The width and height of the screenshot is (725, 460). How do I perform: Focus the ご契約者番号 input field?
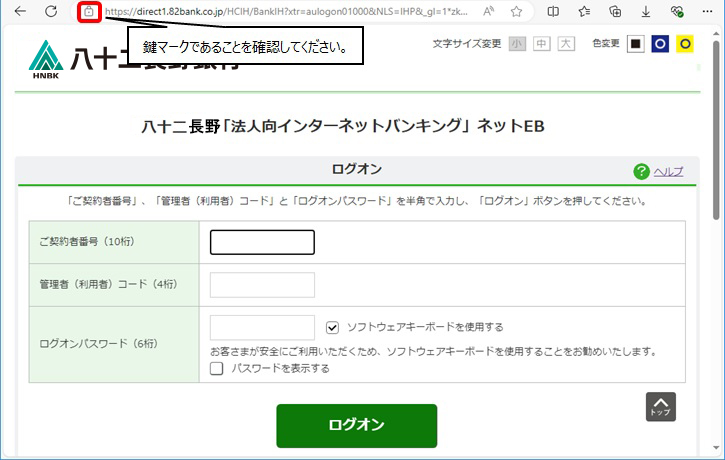(262, 242)
